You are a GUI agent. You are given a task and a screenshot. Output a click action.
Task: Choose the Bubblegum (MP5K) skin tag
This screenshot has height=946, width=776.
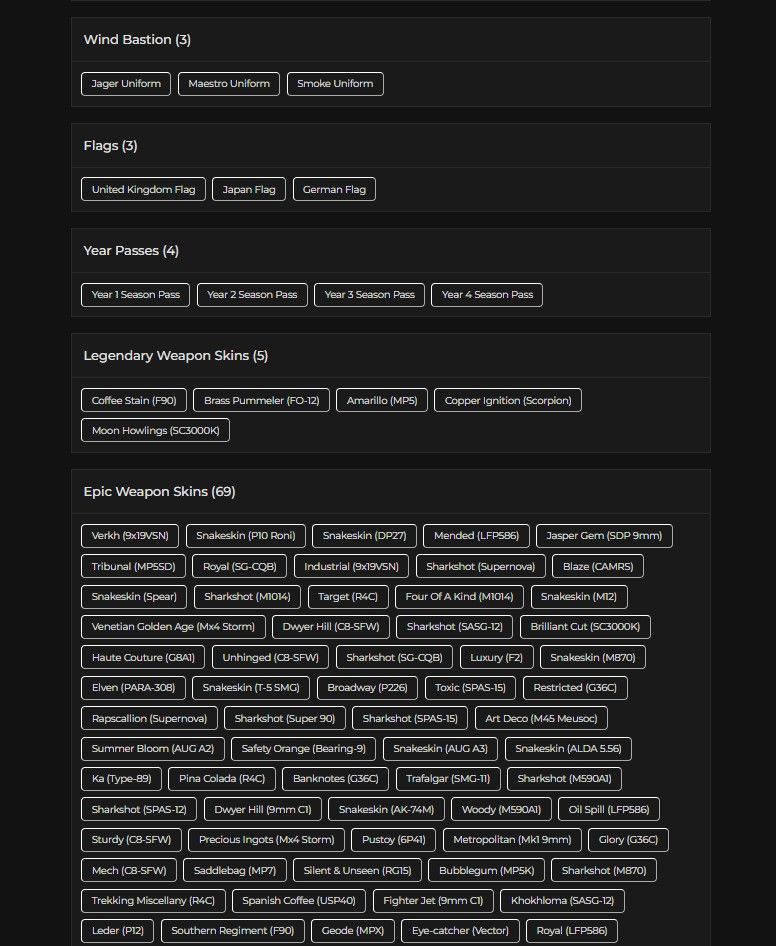click(486, 871)
